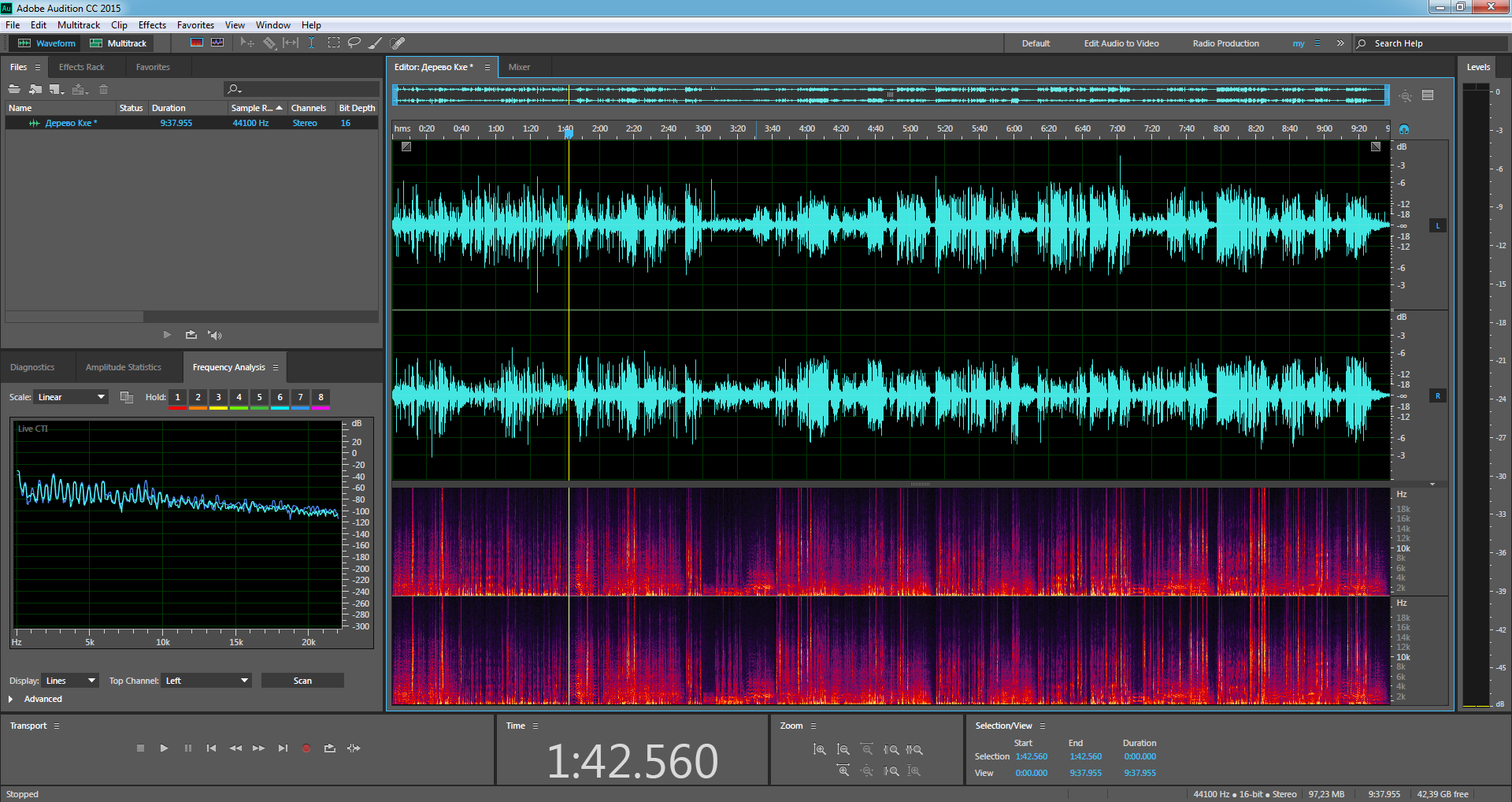Select the Default workspace

click(1036, 43)
